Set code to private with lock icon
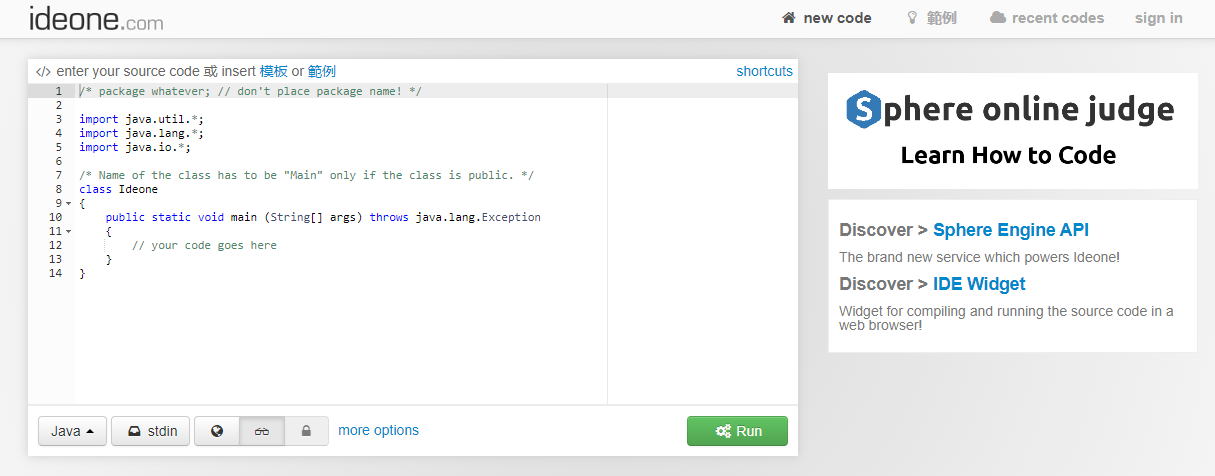Screen dimensions: 1215x476 coord(307,431)
